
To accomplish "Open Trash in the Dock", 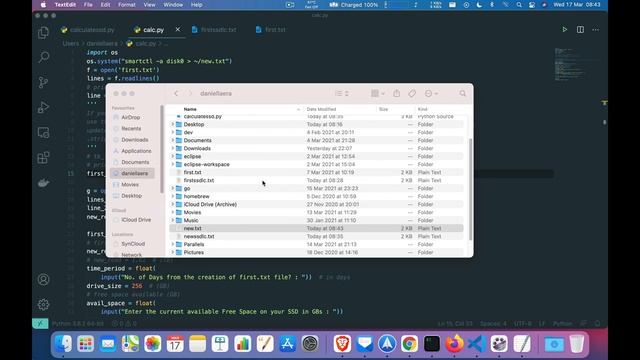I will click(x=576, y=344).
